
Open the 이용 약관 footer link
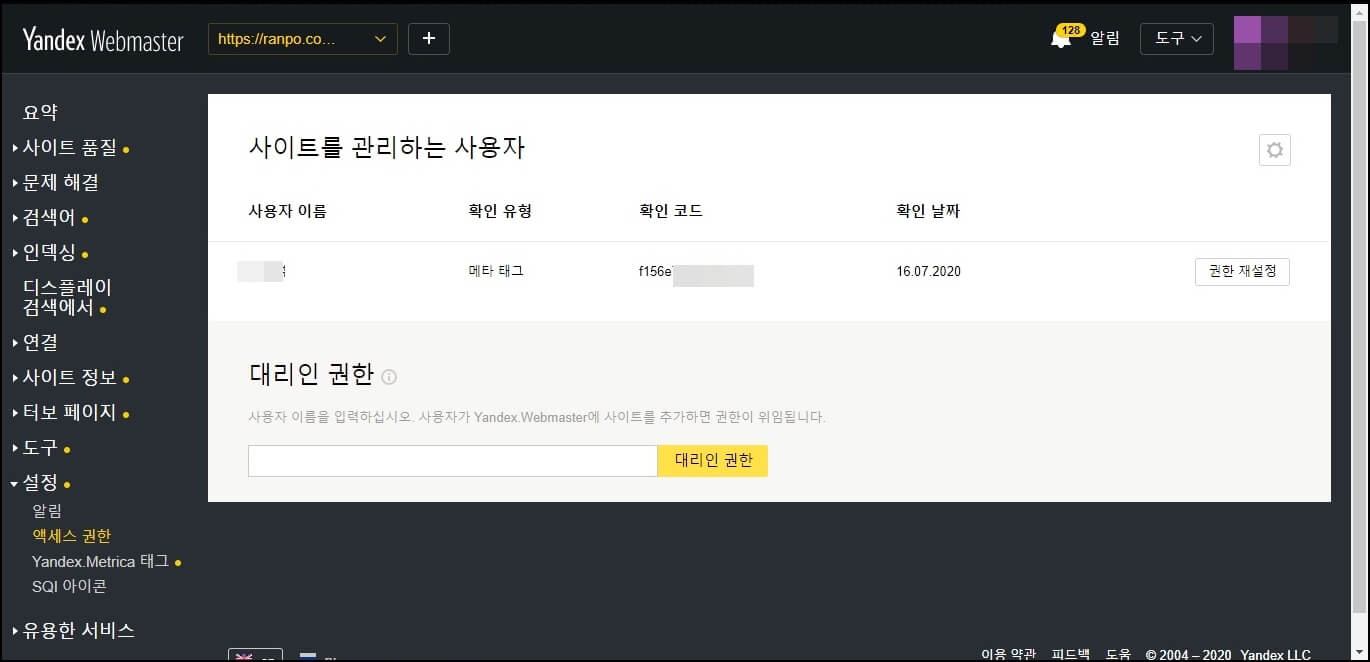[x=1008, y=654]
